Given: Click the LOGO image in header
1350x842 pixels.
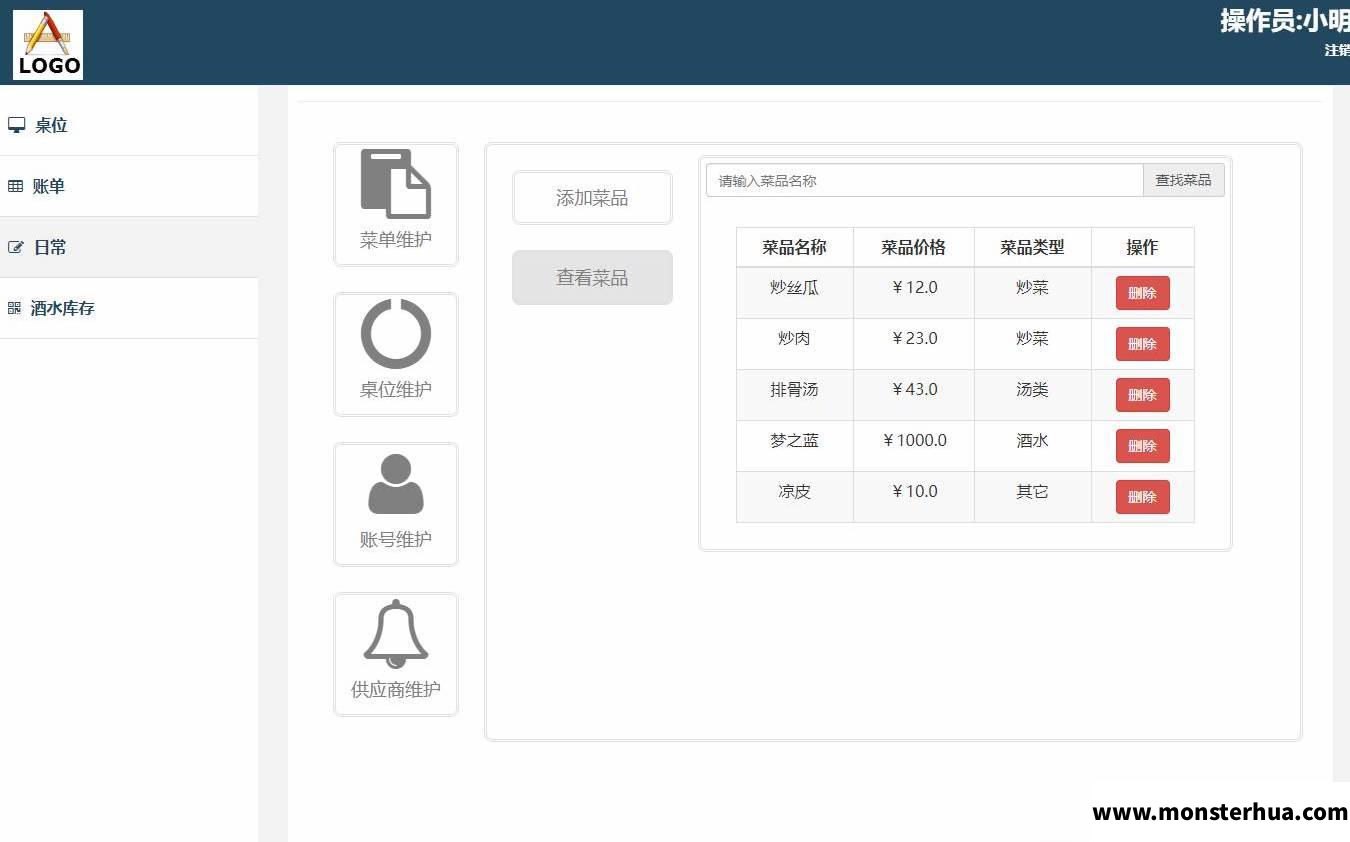Looking at the screenshot, I should pos(48,45).
